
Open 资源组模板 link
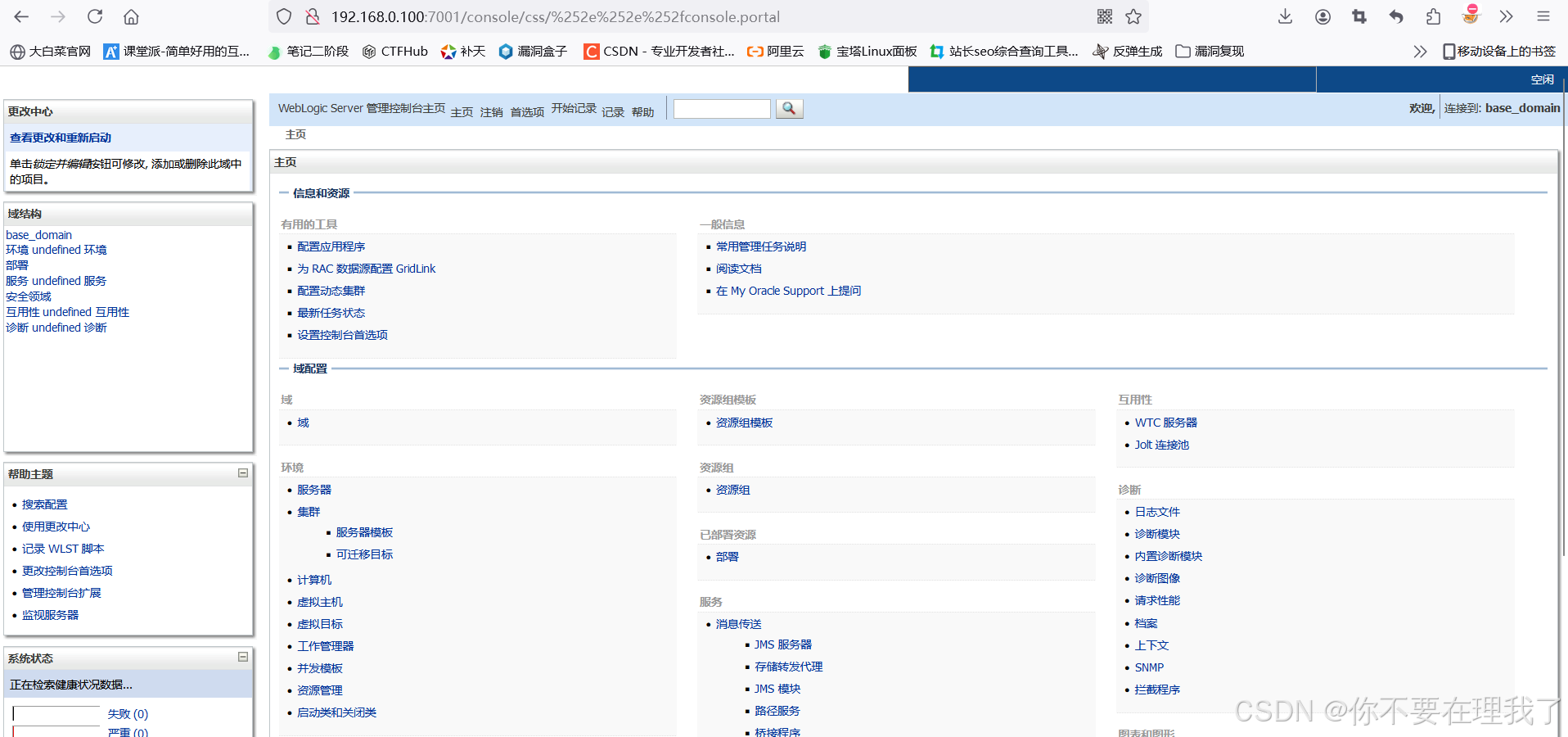coord(745,423)
